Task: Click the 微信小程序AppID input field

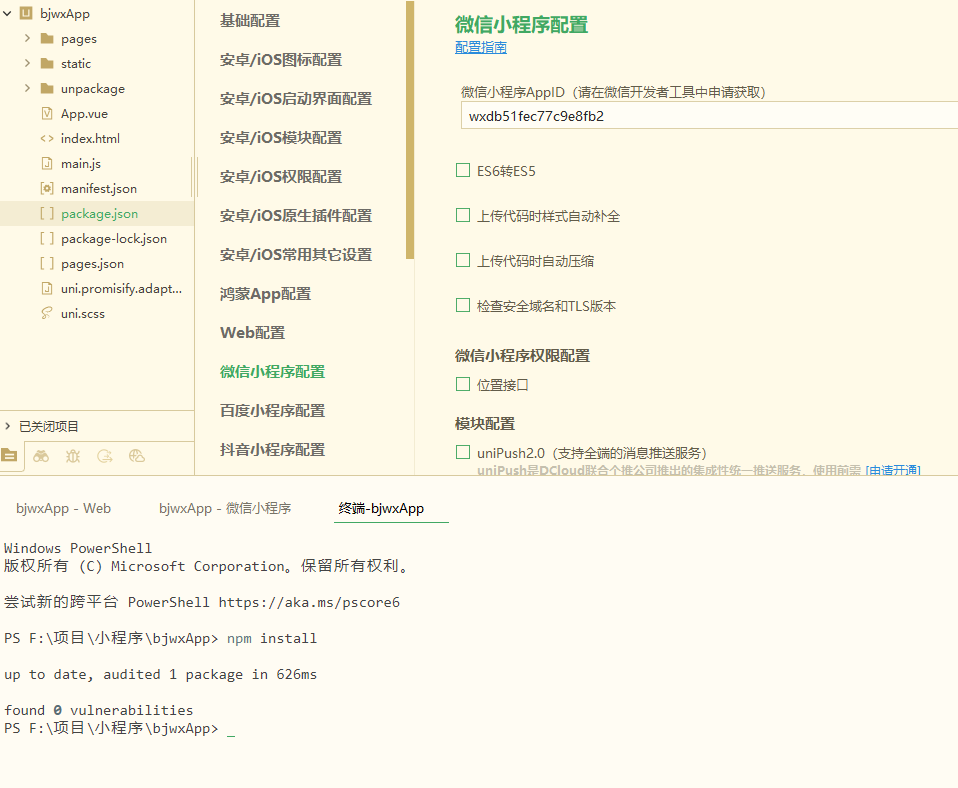Action: [x=709, y=116]
